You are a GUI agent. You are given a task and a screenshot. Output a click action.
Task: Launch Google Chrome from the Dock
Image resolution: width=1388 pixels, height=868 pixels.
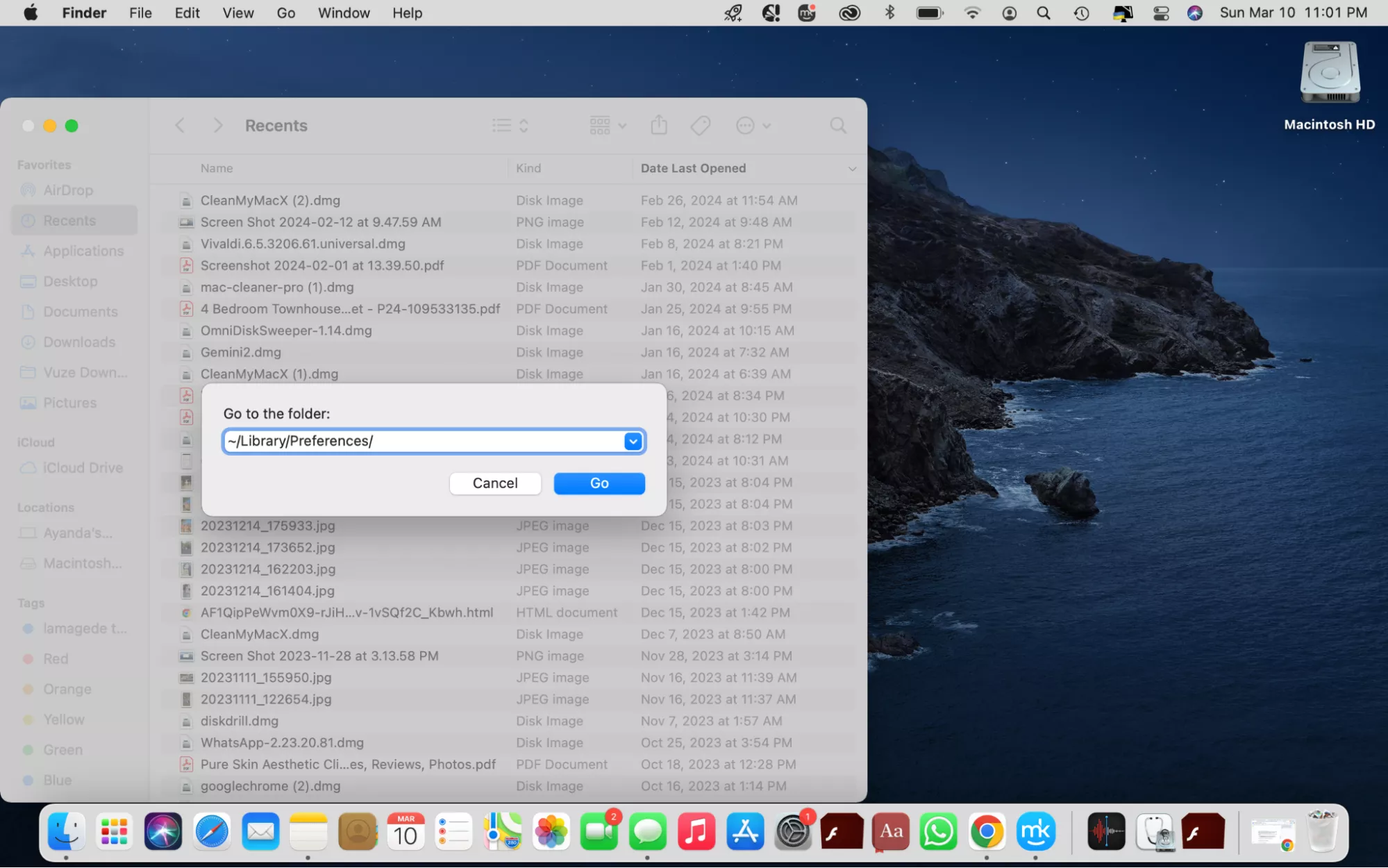(x=987, y=831)
